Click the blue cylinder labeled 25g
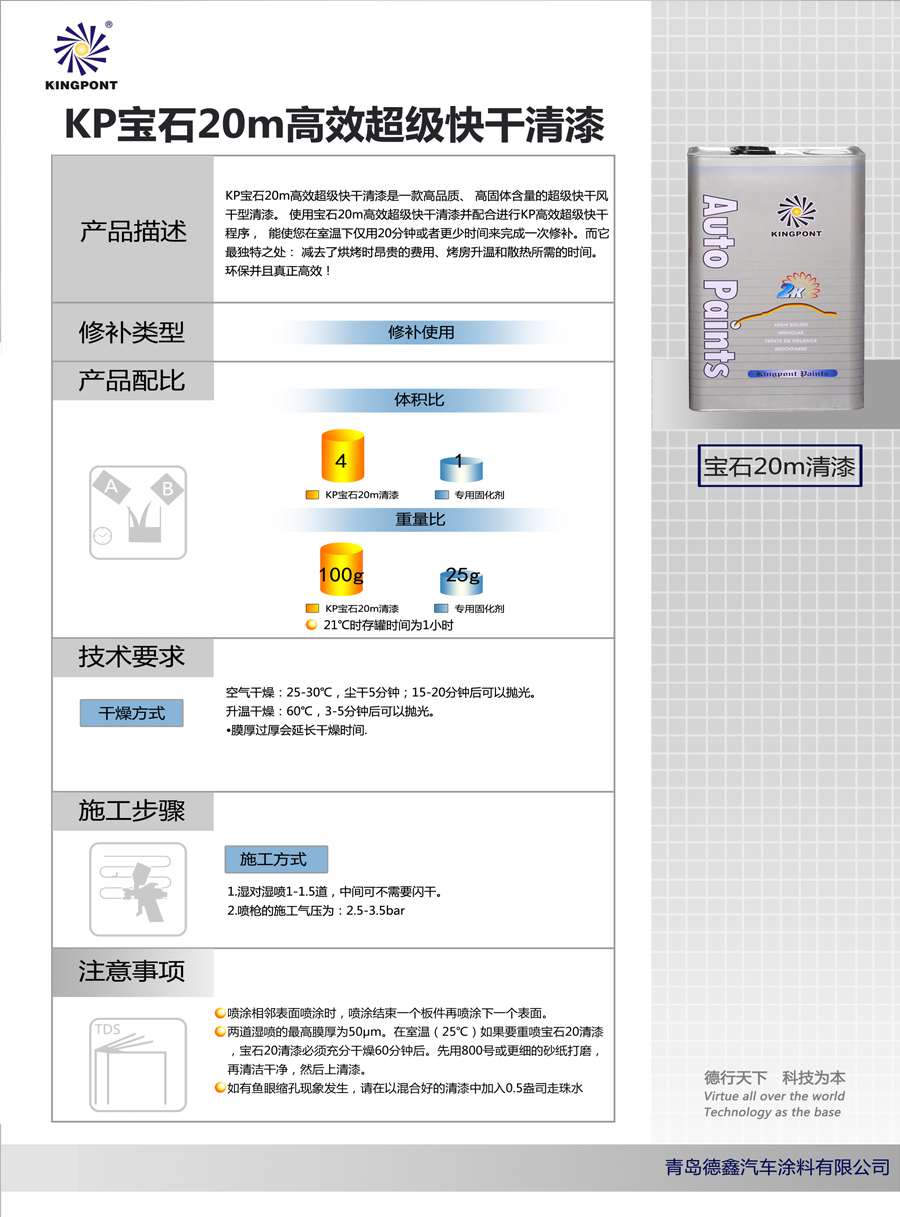Image resolution: width=900 pixels, height=1217 pixels. [x=461, y=582]
